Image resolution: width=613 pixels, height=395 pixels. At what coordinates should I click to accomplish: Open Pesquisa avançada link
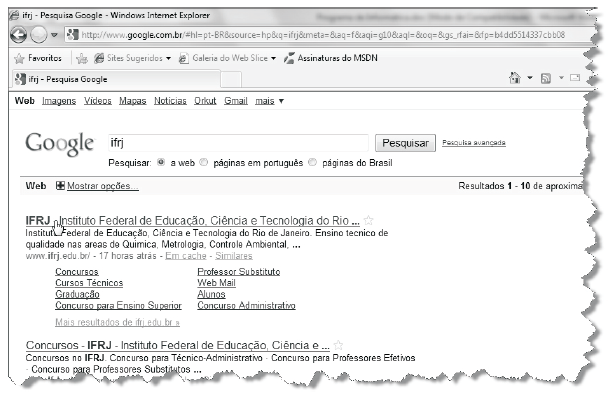tap(474, 143)
